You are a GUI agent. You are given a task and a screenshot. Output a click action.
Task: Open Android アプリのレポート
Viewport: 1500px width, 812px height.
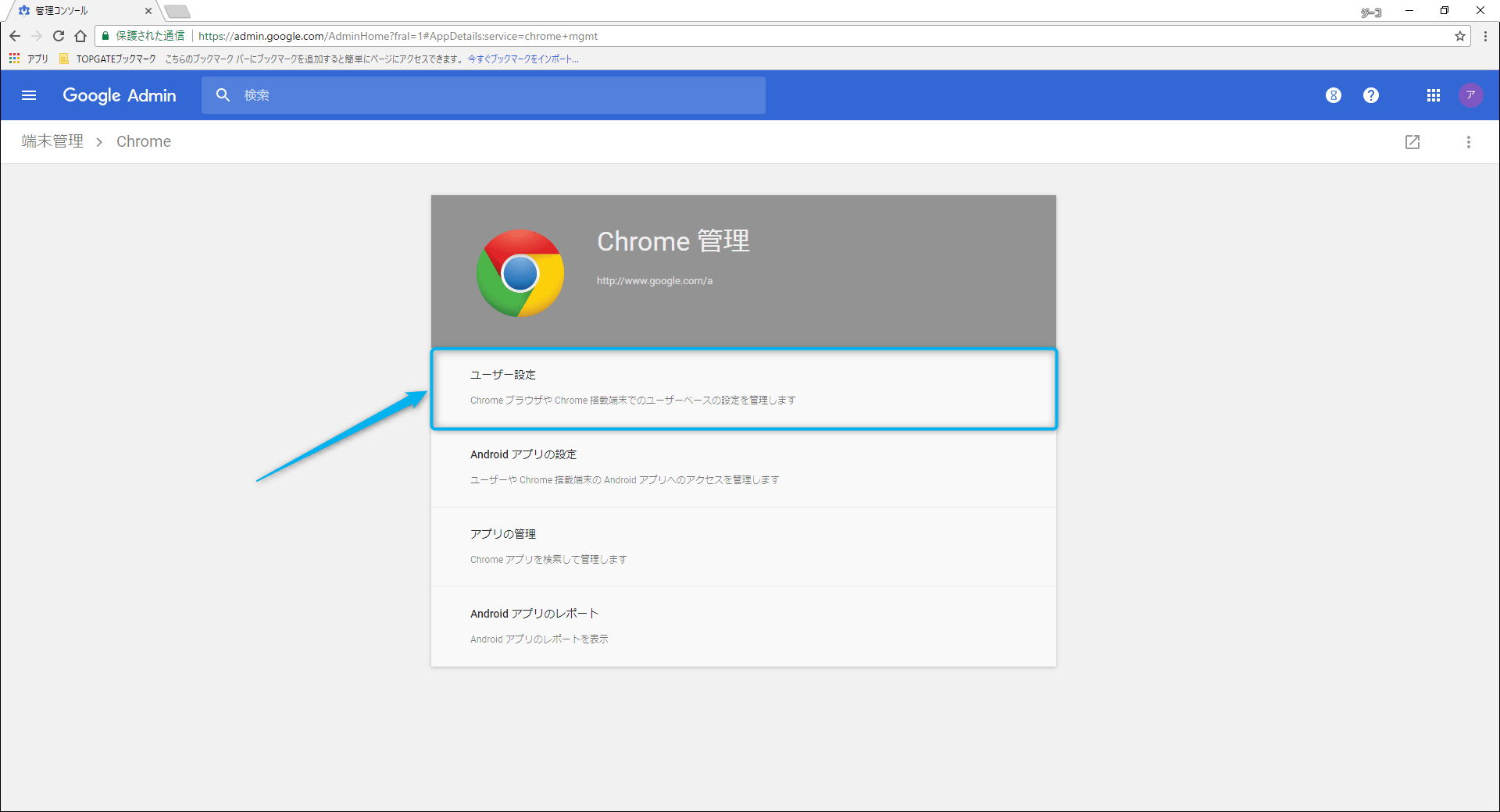[744, 626]
